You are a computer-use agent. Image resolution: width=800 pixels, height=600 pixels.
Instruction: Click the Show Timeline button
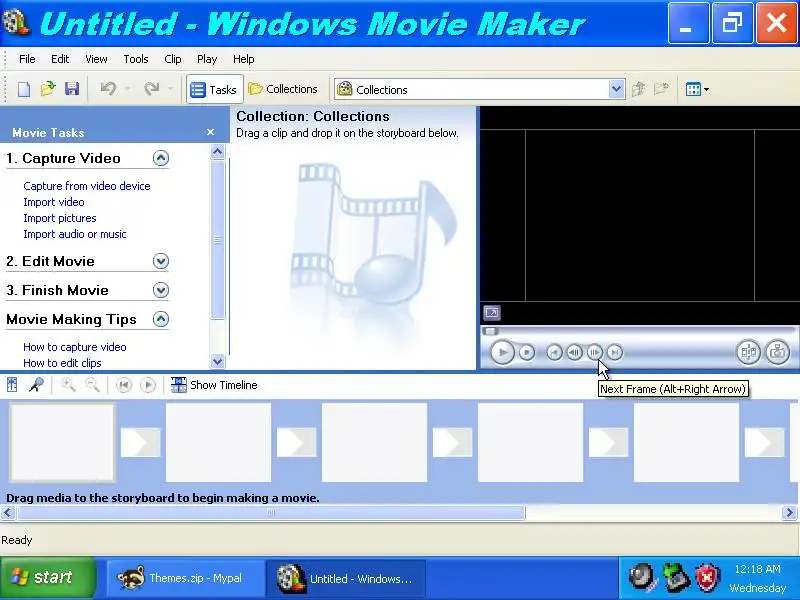click(x=214, y=385)
